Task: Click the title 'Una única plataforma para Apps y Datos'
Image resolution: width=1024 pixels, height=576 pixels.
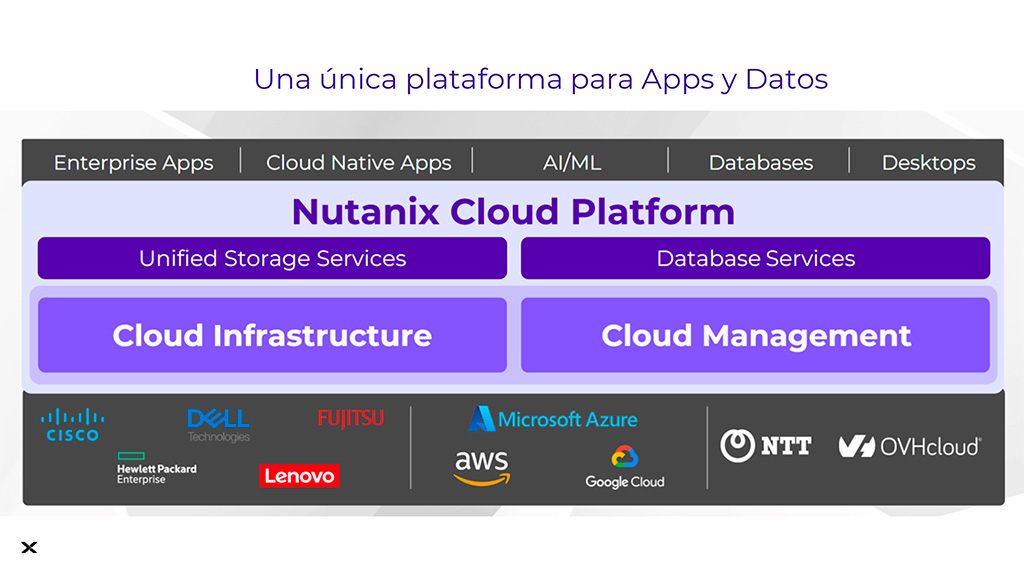Action: point(541,80)
